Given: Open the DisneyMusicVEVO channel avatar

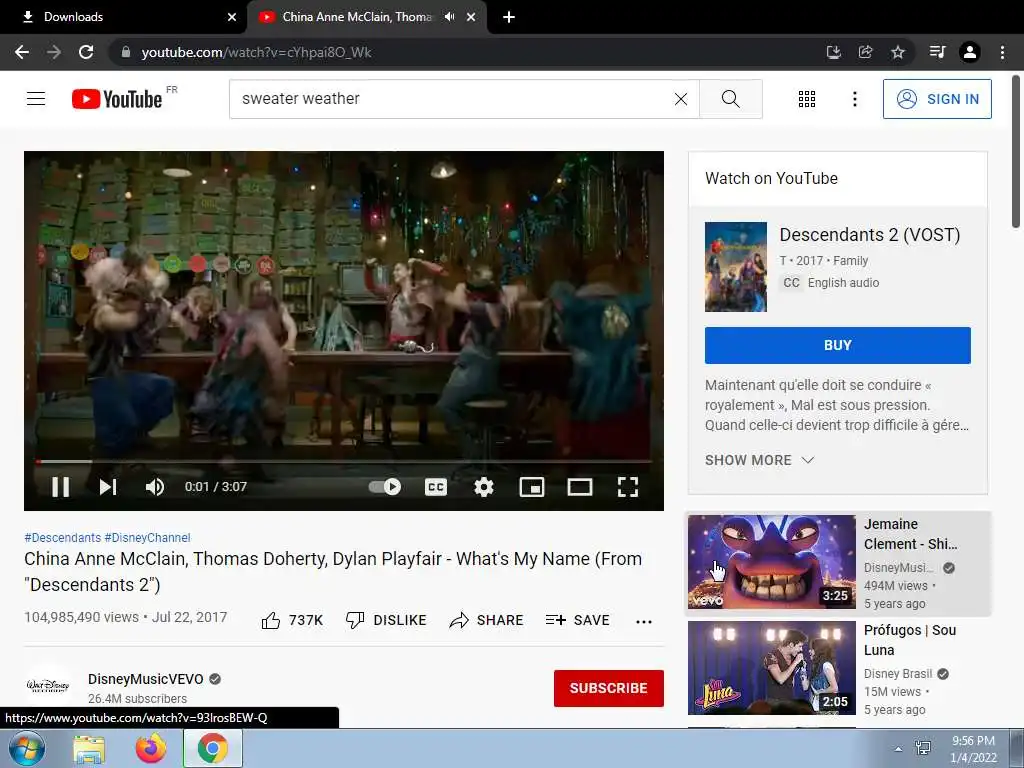Looking at the screenshot, I should point(48,686).
